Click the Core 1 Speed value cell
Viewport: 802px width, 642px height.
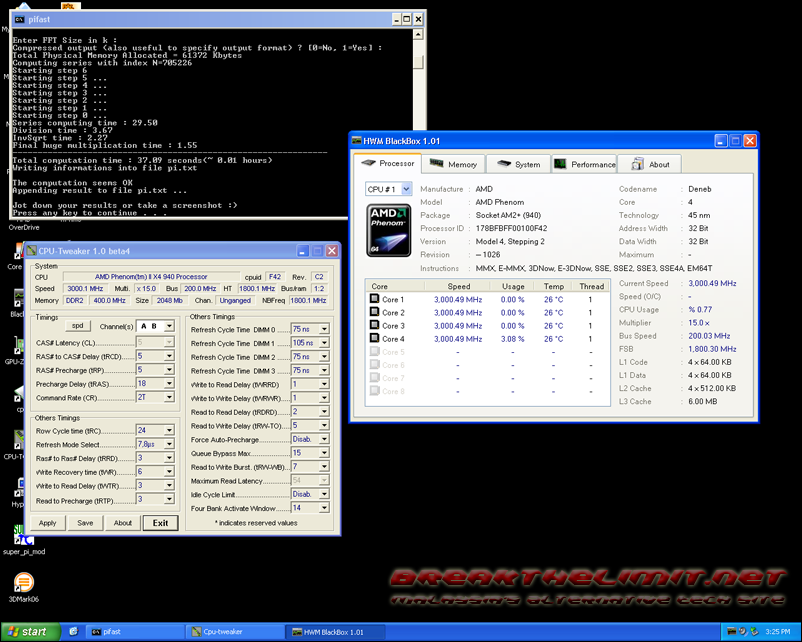pos(458,299)
